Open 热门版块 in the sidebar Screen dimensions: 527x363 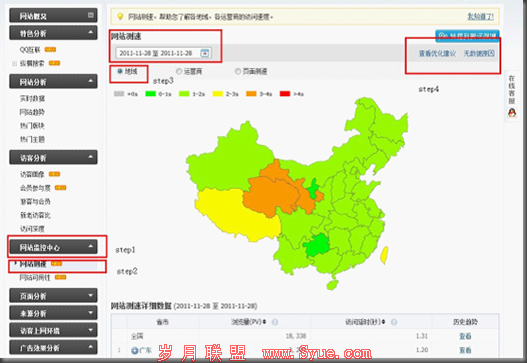pos(32,126)
